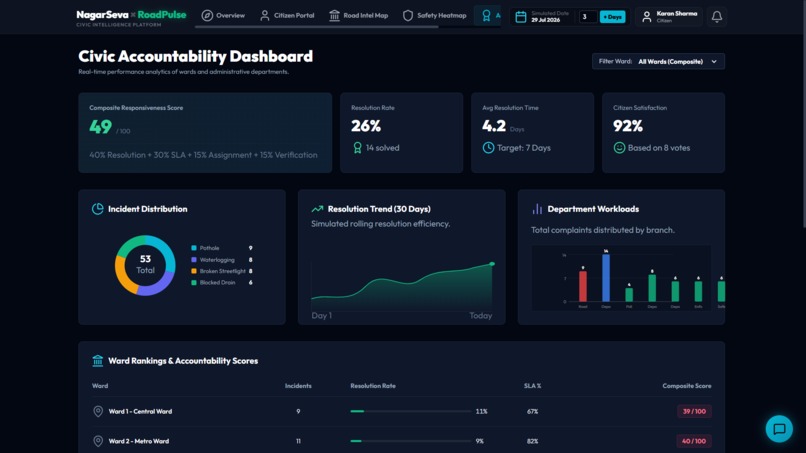Click the SLA % column header
The height and width of the screenshot is (453, 806).
pos(533,386)
